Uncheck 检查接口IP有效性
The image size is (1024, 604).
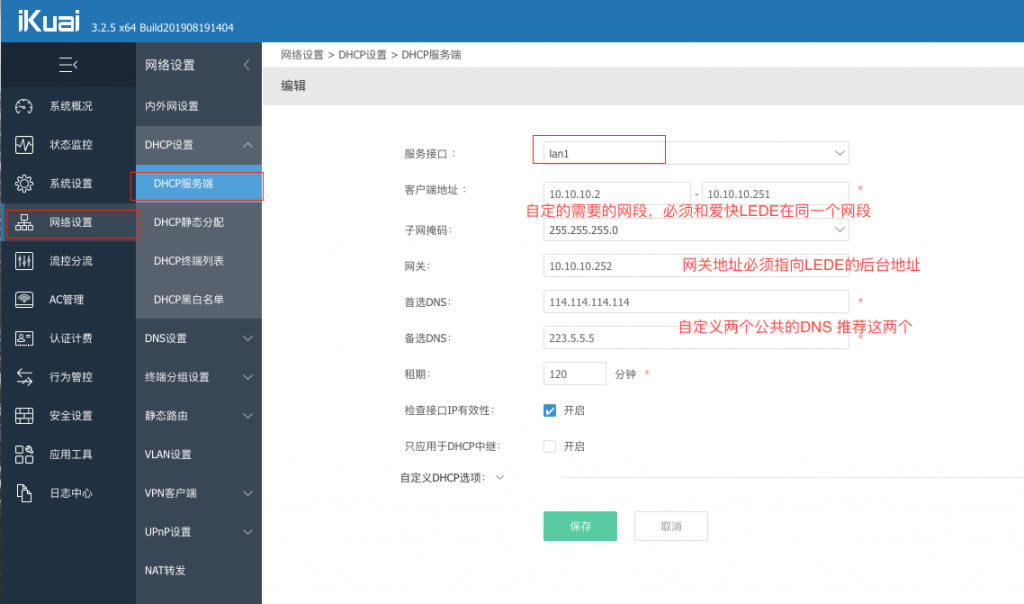tap(549, 410)
